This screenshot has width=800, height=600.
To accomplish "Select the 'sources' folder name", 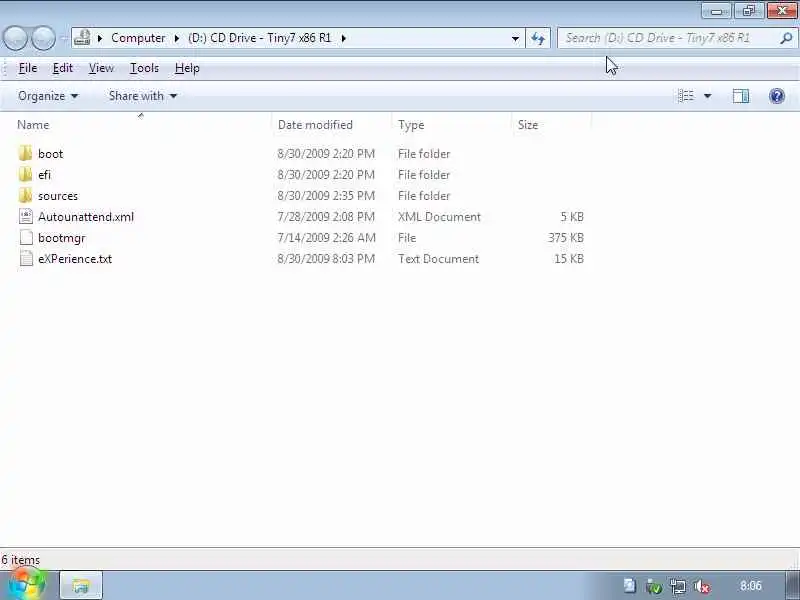I will [58, 196].
